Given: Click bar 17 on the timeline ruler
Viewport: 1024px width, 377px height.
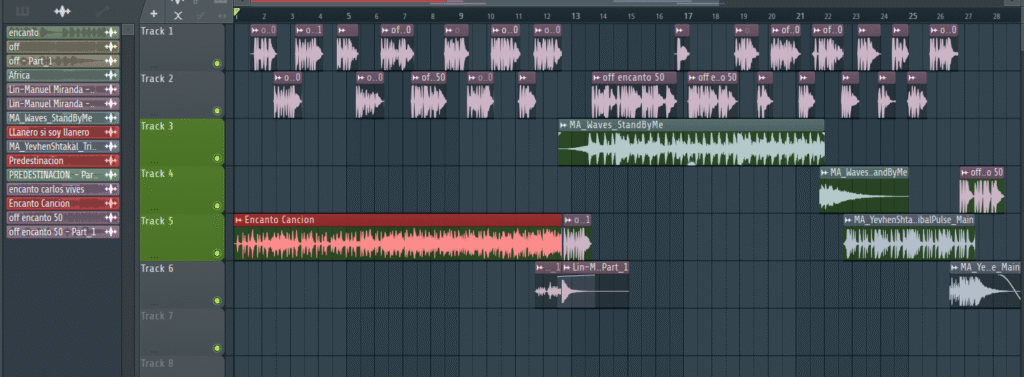Looking at the screenshot, I should [688, 16].
